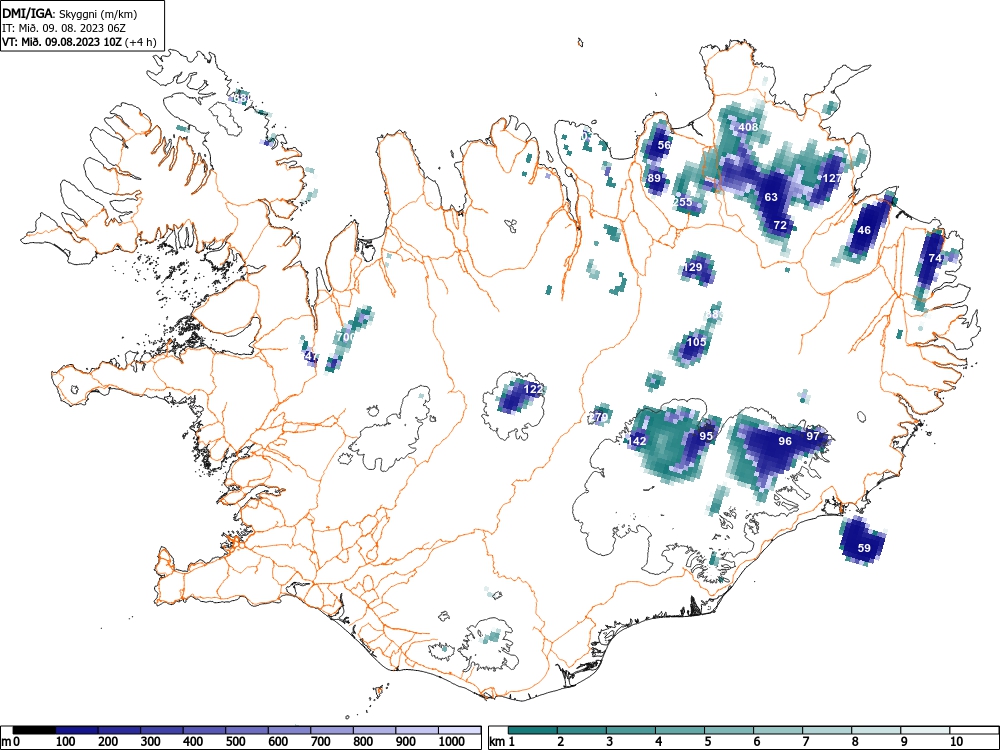
Task: Click the "300" tick label in the legend
Action: (x=151, y=742)
